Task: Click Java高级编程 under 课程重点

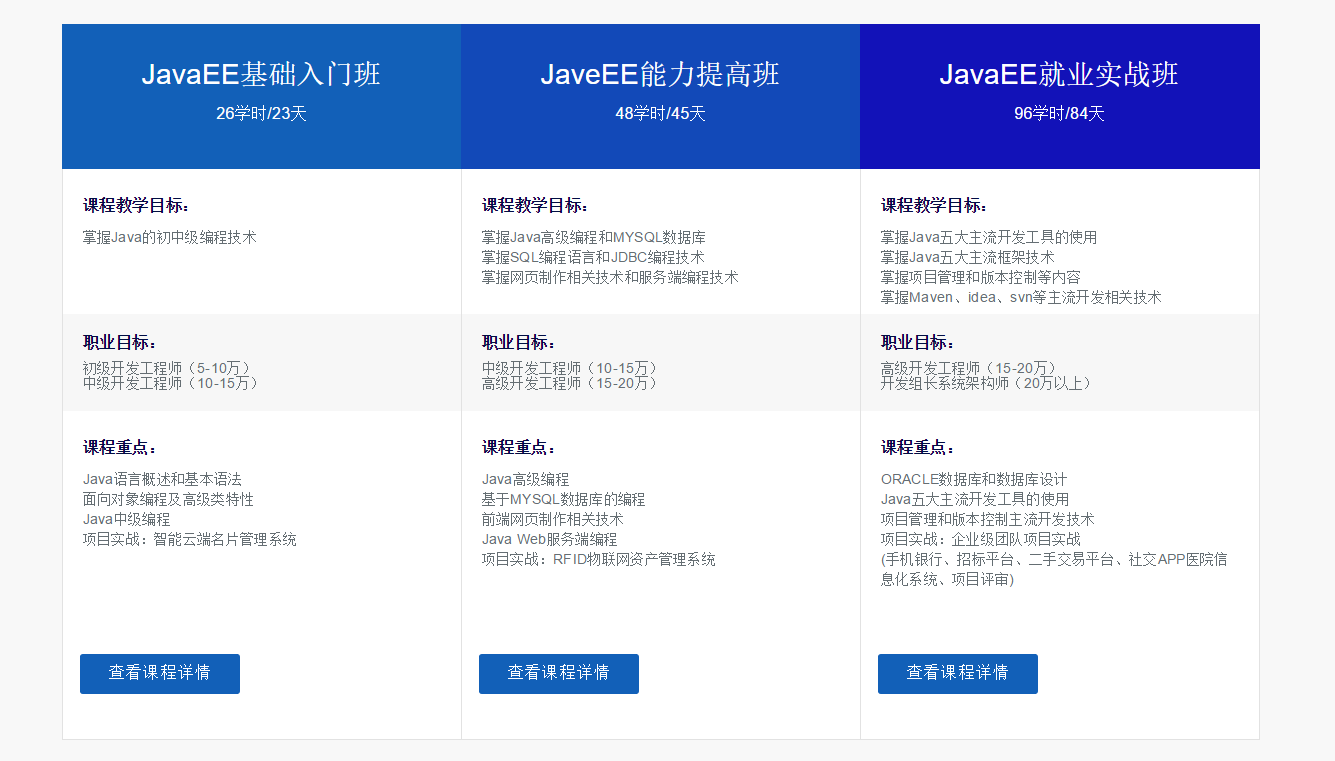Action: [x=526, y=479]
